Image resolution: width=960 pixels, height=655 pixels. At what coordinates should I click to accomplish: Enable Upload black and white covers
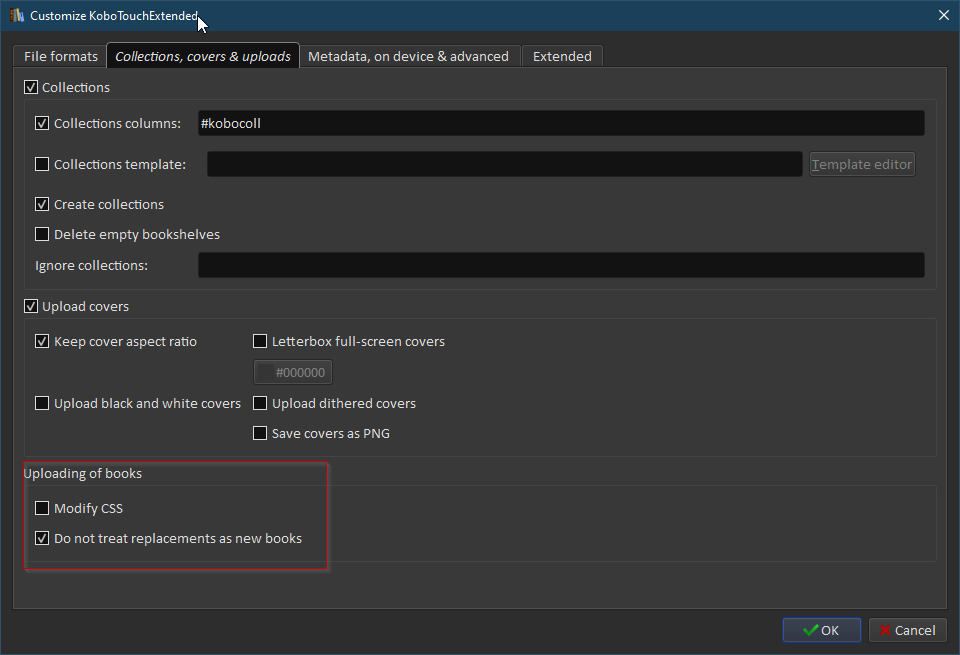click(42, 403)
